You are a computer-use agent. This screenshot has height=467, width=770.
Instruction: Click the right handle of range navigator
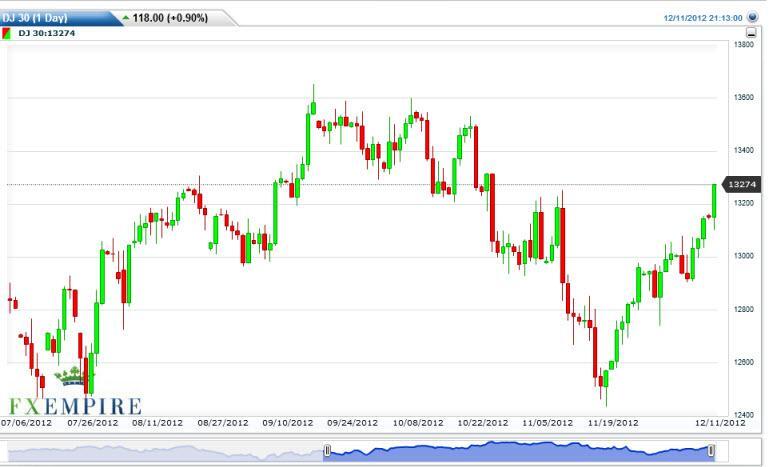[x=711, y=451]
